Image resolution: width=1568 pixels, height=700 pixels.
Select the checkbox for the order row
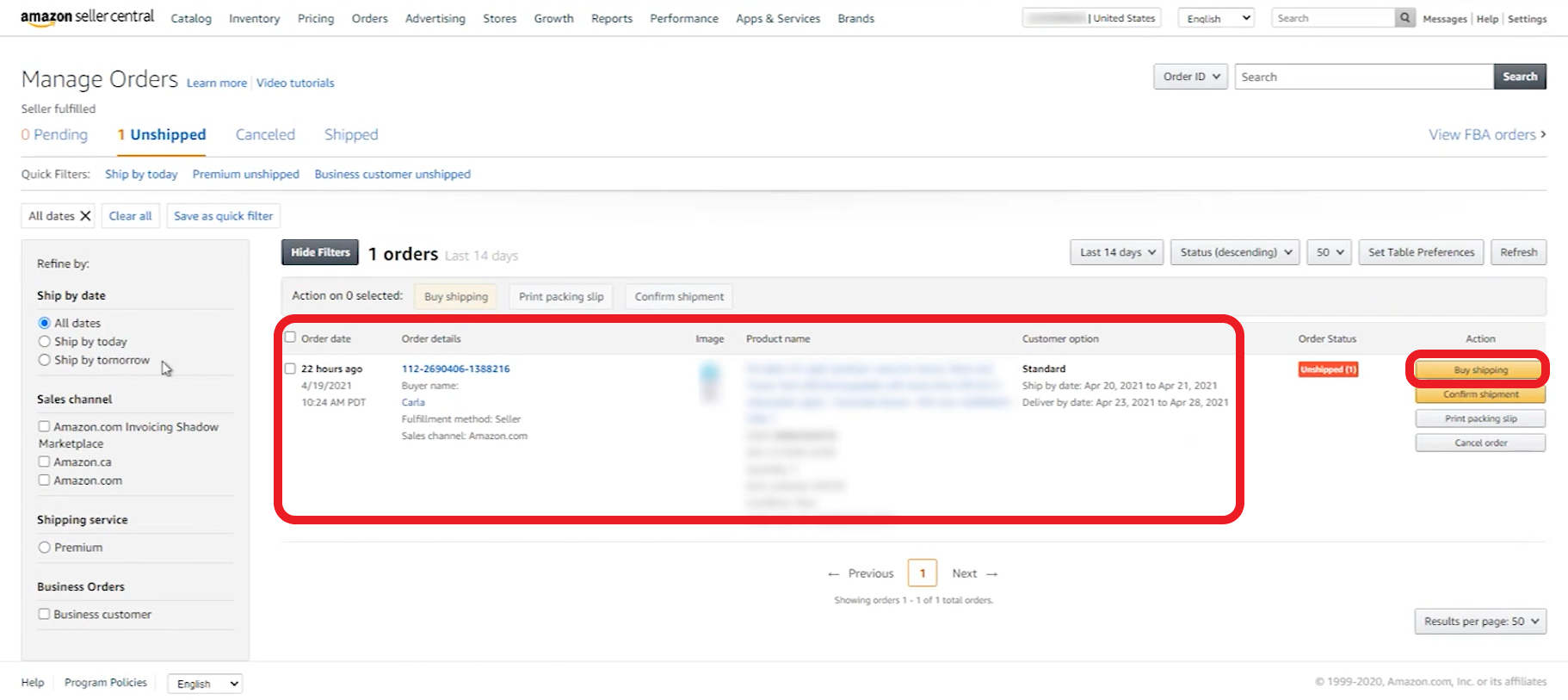coord(290,369)
